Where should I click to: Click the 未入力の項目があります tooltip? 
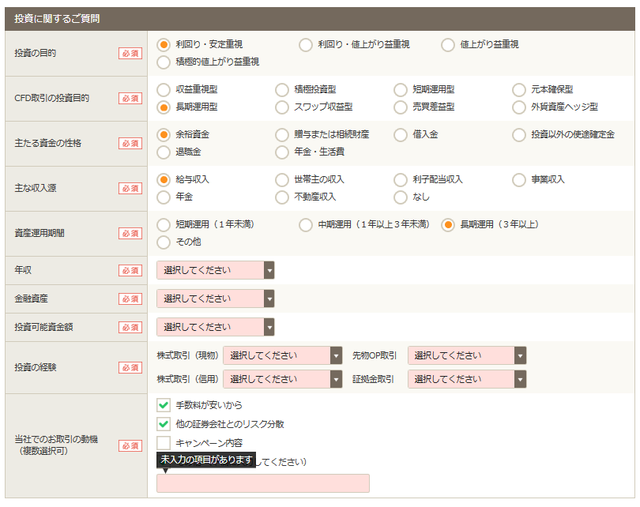[206, 460]
